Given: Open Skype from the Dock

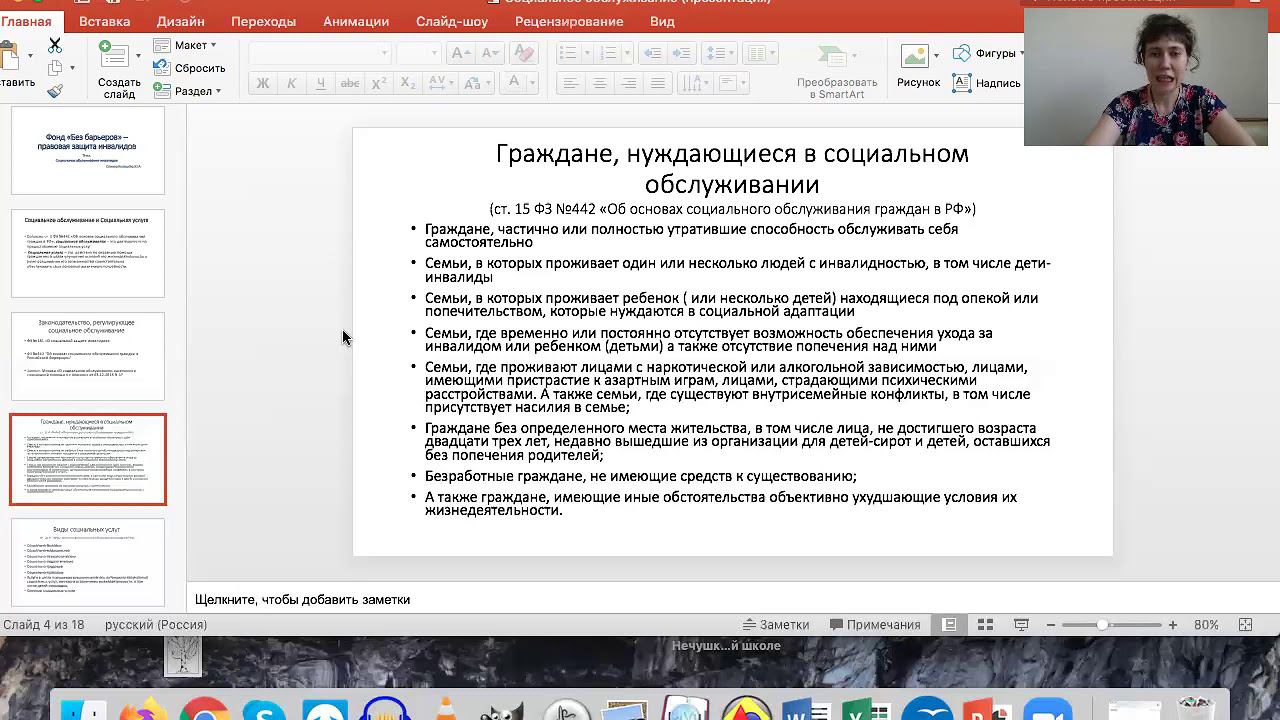Looking at the screenshot, I should coord(265,709).
